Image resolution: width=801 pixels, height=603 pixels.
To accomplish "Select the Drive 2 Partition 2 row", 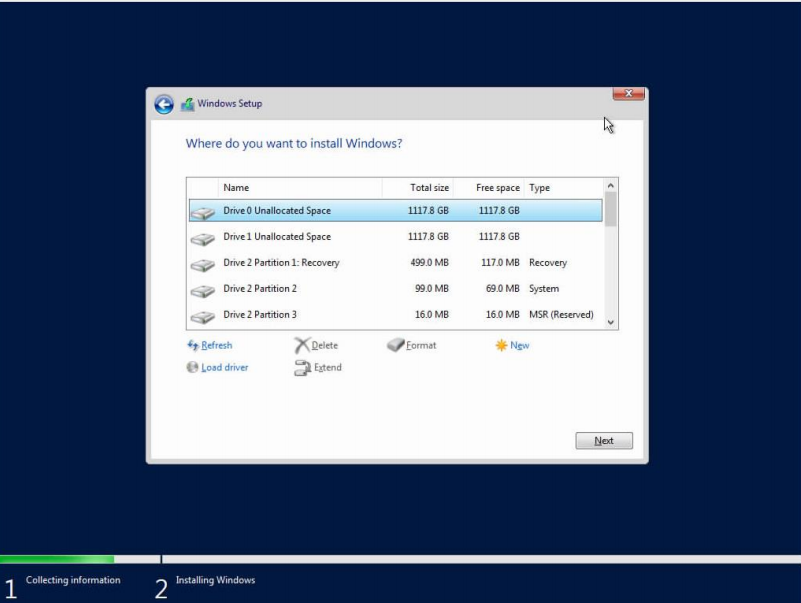I will coord(395,289).
